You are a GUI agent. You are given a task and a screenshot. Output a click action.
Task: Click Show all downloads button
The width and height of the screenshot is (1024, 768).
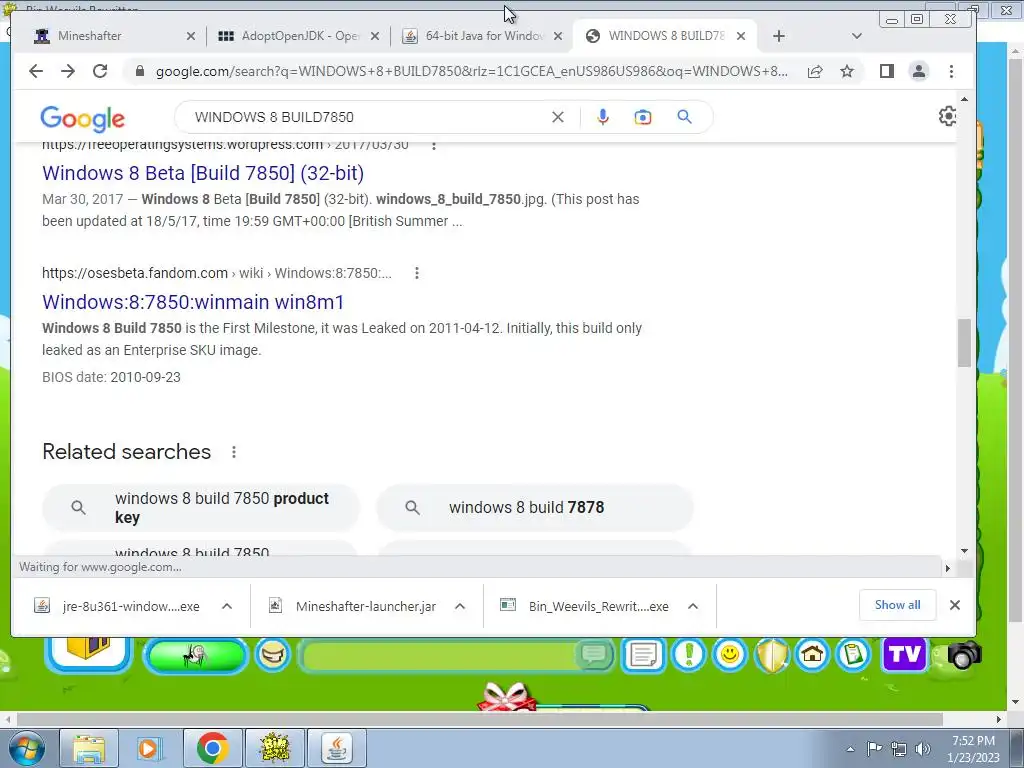coord(897,605)
